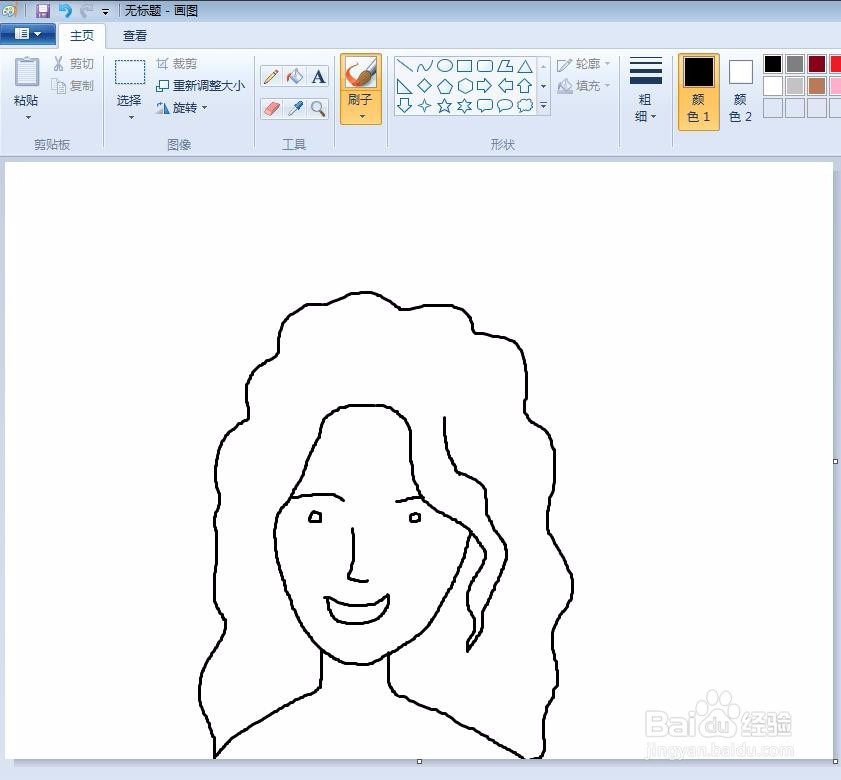This screenshot has height=780, width=841.
Task: Select the Text tool
Action: [x=317, y=77]
